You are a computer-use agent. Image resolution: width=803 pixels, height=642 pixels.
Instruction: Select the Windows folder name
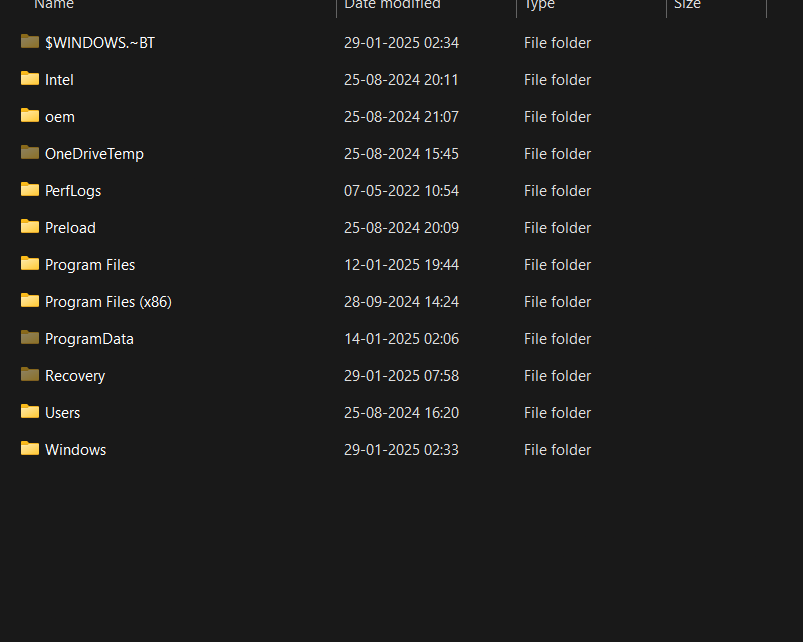[x=76, y=450]
